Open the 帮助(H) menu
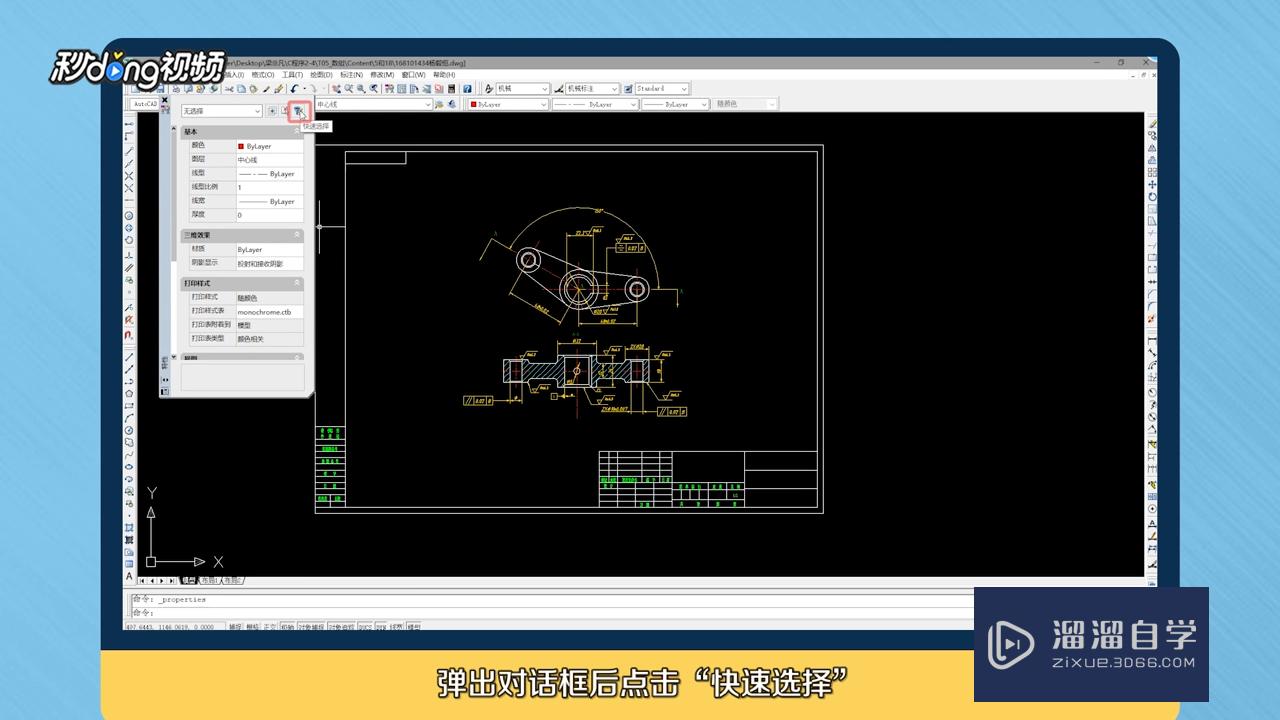 (x=444, y=75)
